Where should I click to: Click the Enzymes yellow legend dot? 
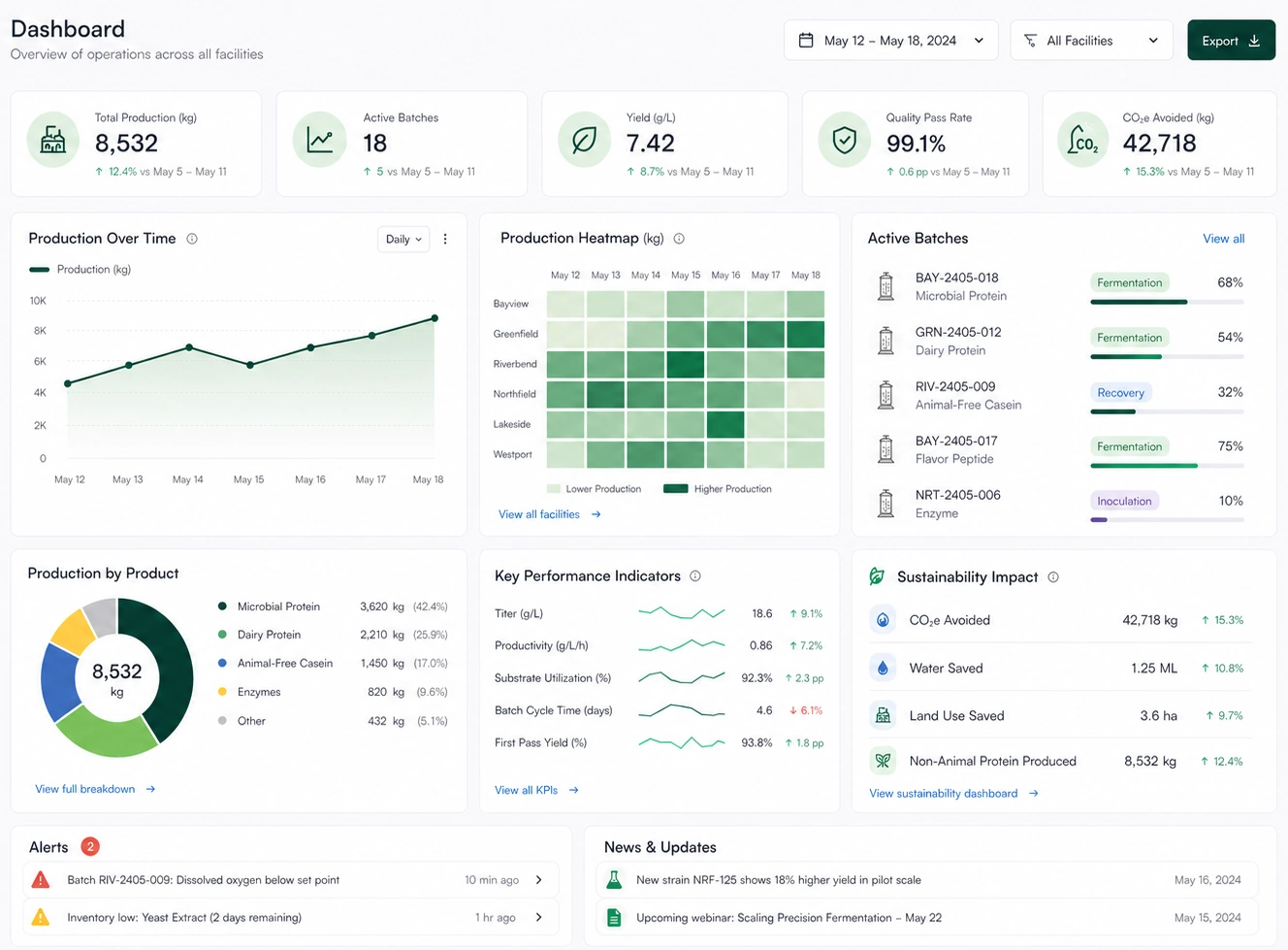point(222,692)
